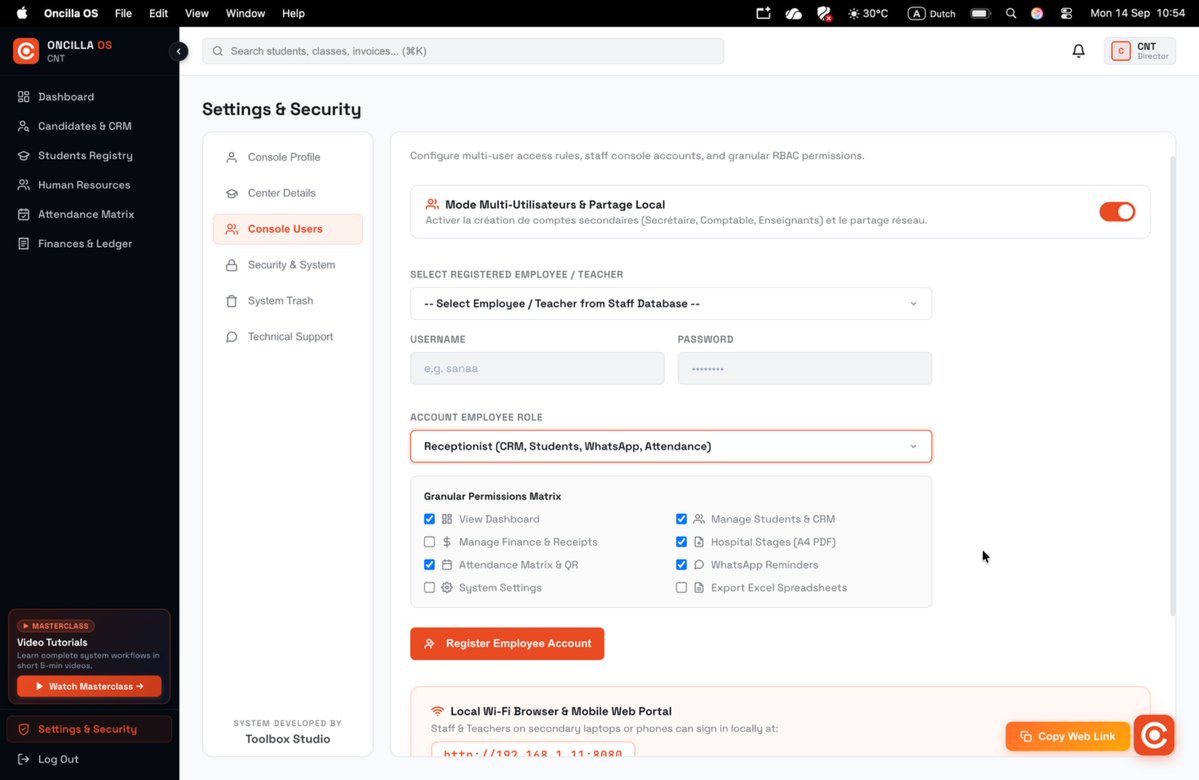Click the Copy Web Link button

[1067, 736]
